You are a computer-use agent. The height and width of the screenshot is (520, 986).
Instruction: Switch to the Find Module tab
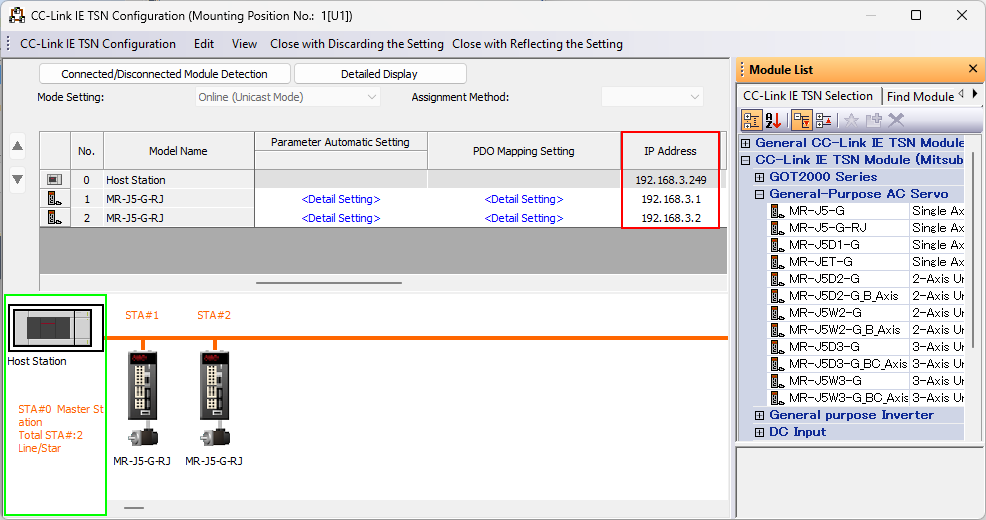[x=921, y=97]
